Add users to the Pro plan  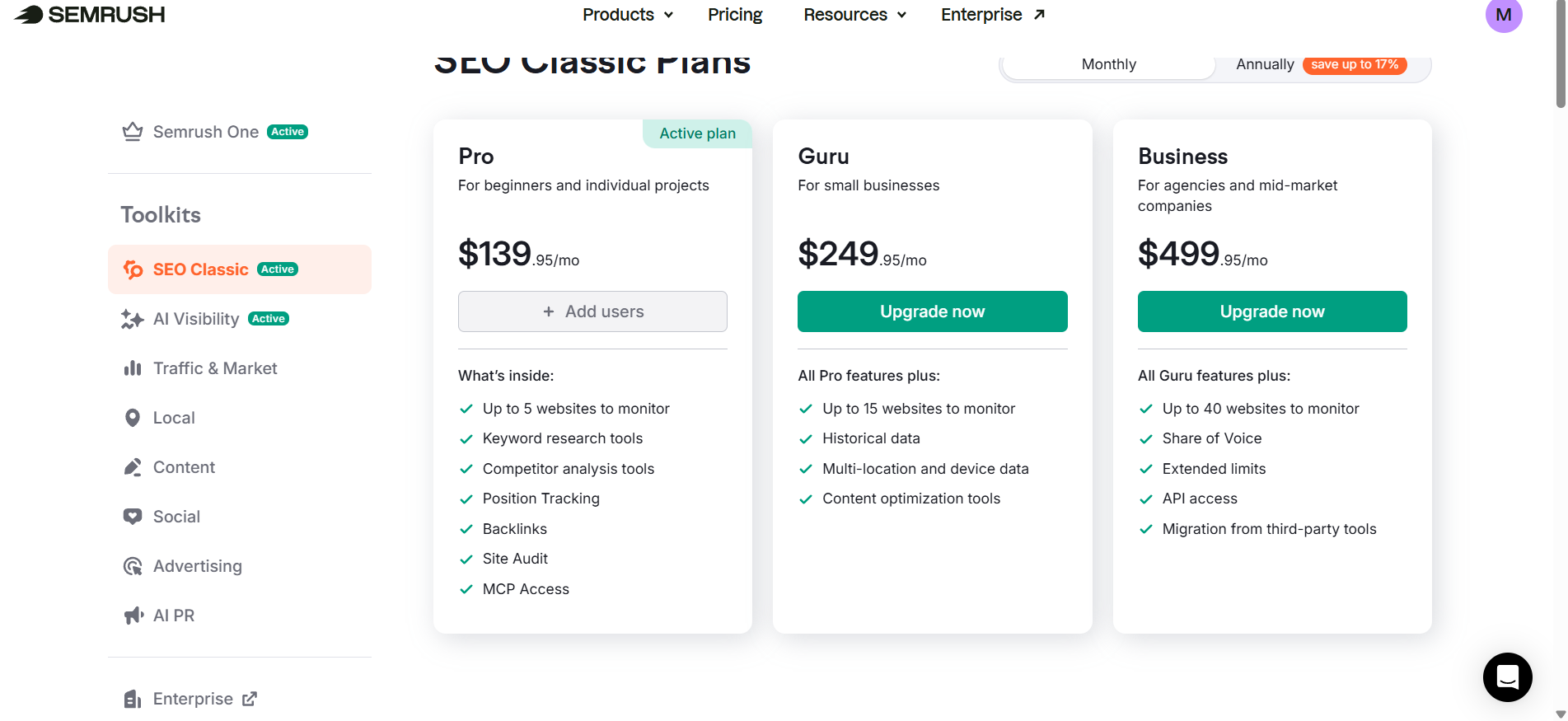pyautogui.click(x=592, y=311)
